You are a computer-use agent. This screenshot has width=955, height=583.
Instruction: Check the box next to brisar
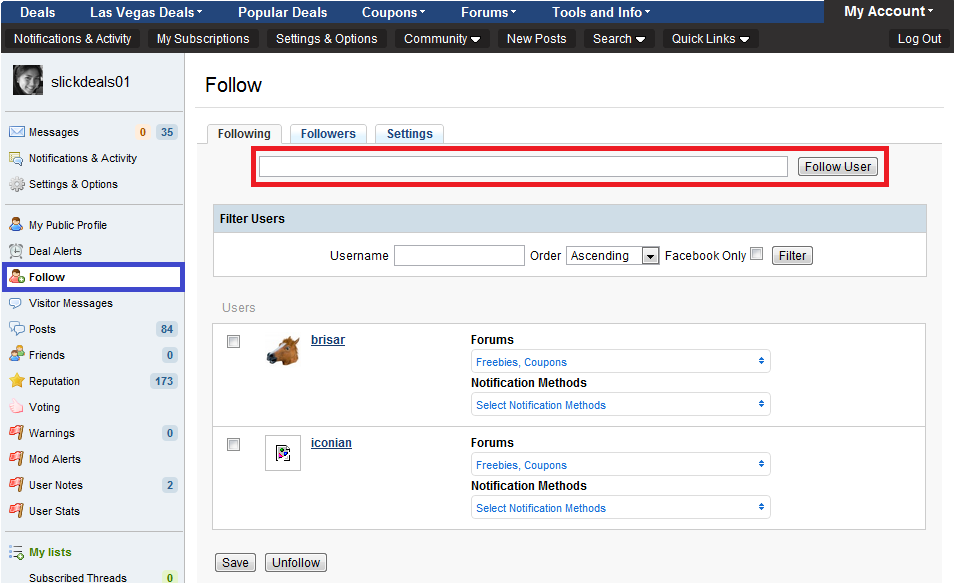click(x=233, y=342)
